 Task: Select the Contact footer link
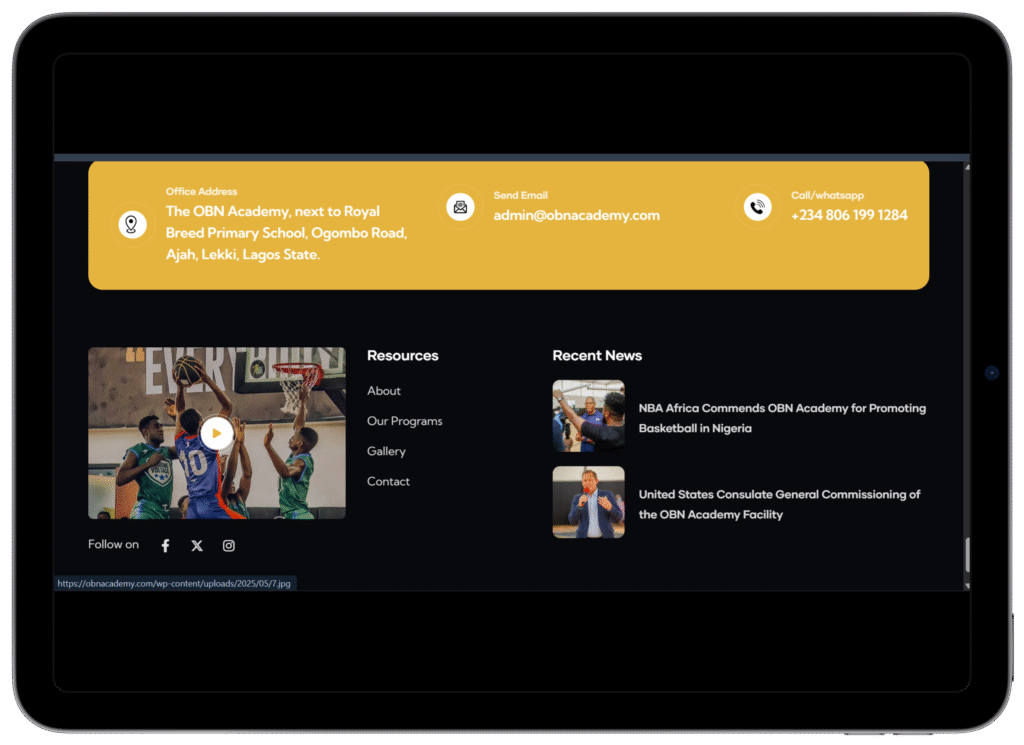click(388, 481)
